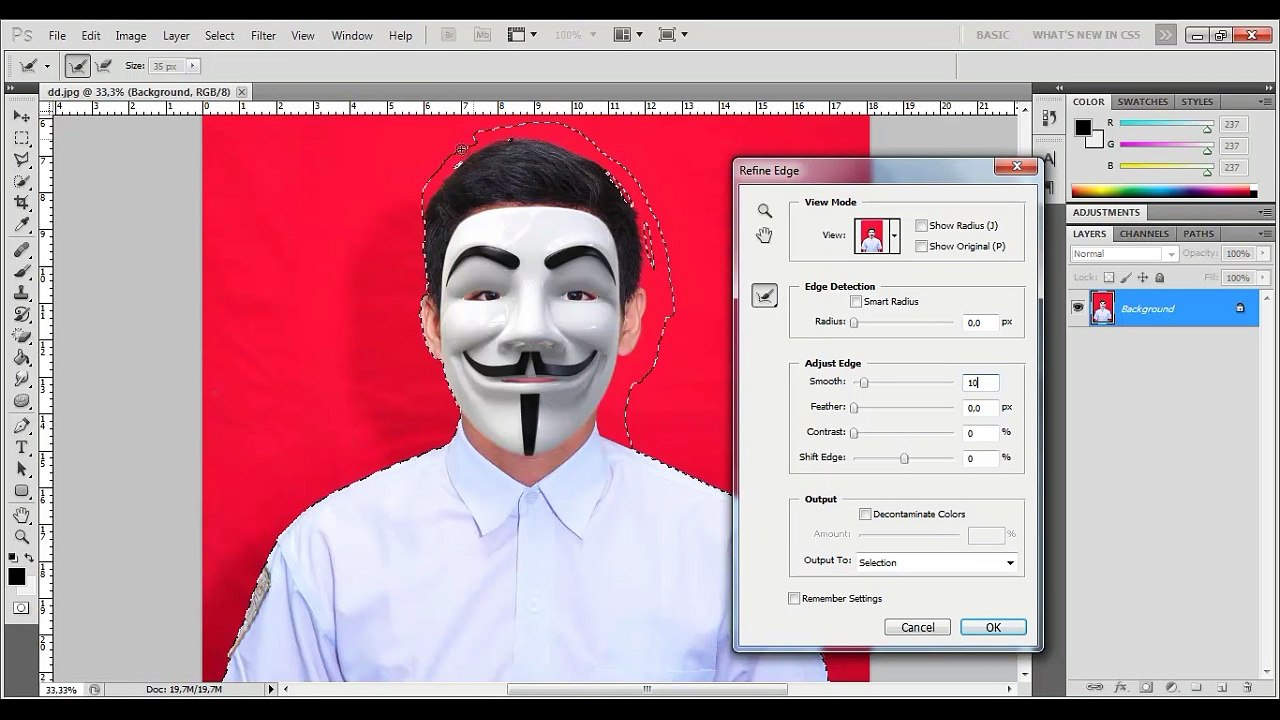Select the Clone Stamp tool
The image size is (1280, 720).
21,293
